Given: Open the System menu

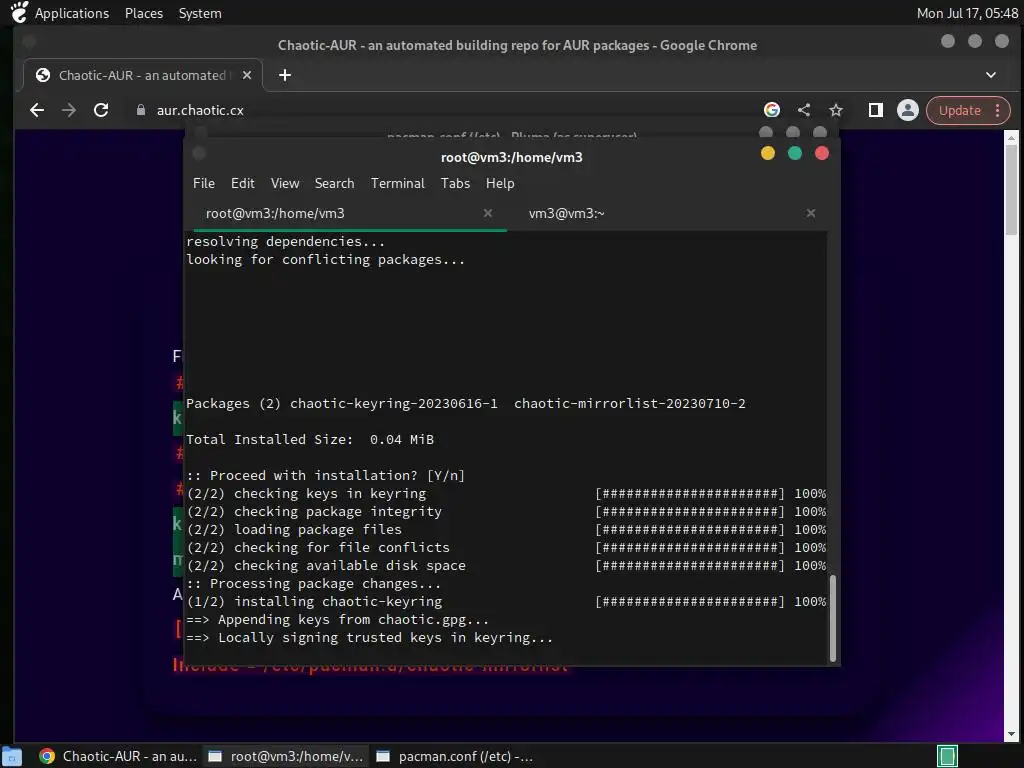Looking at the screenshot, I should (200, 13).
